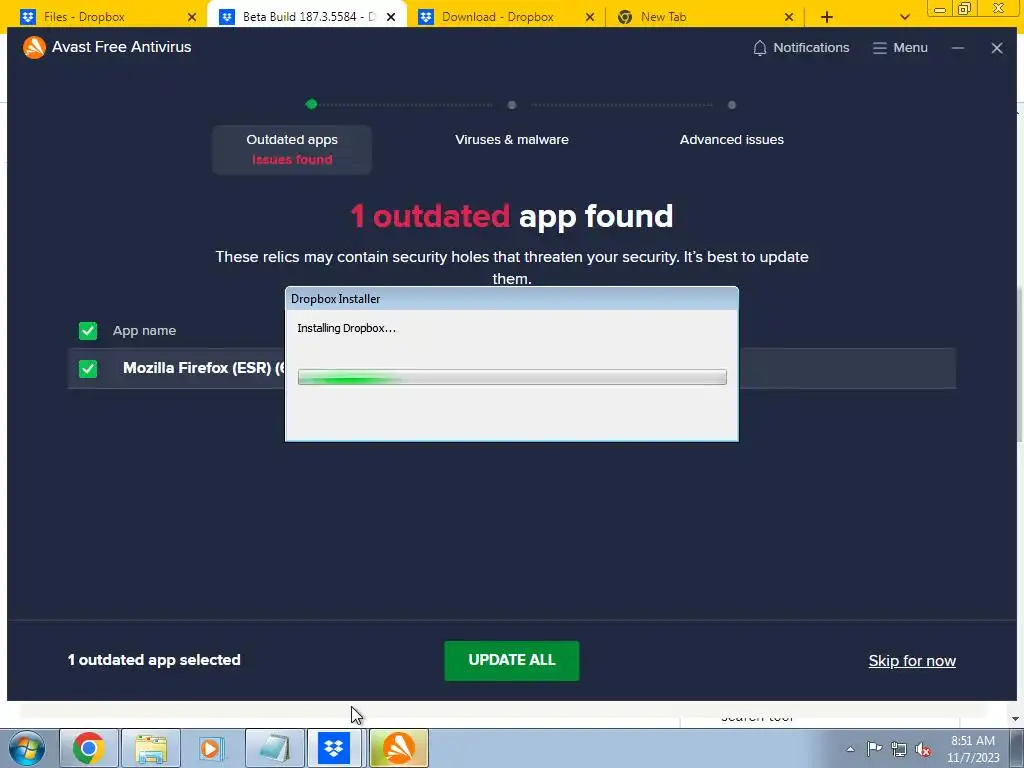
Task: Select the Outdated apps step
Action: point(292,150)
